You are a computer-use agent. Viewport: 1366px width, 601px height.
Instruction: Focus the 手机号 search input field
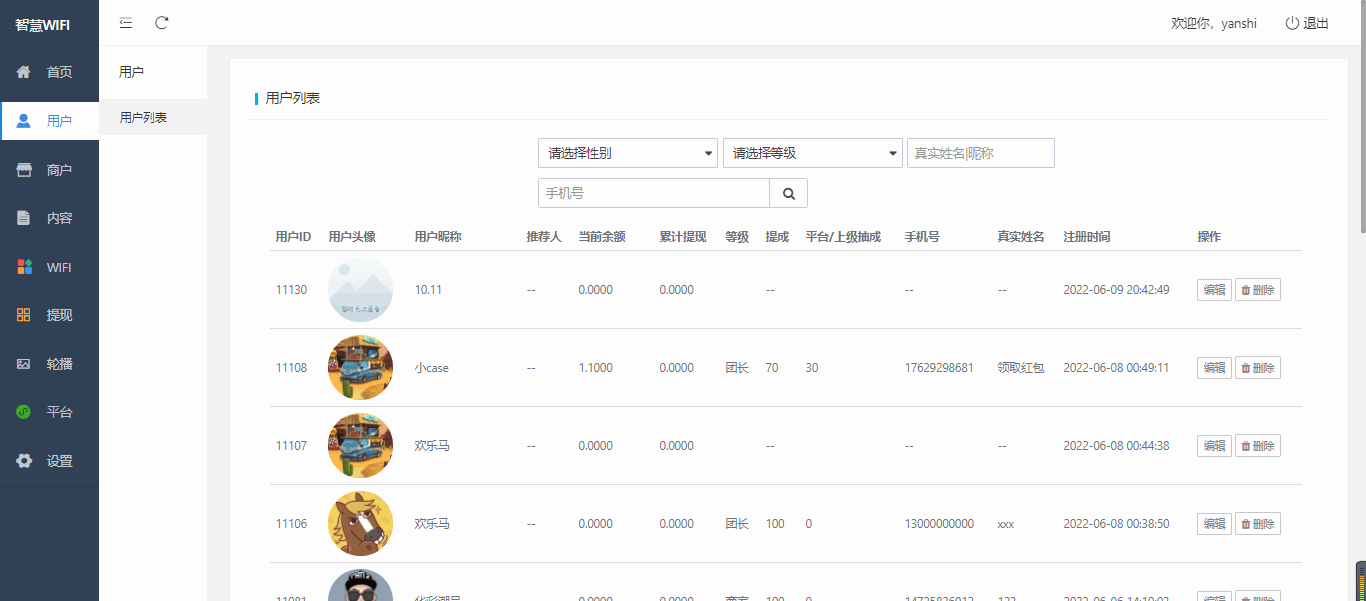tap(654, 193)
